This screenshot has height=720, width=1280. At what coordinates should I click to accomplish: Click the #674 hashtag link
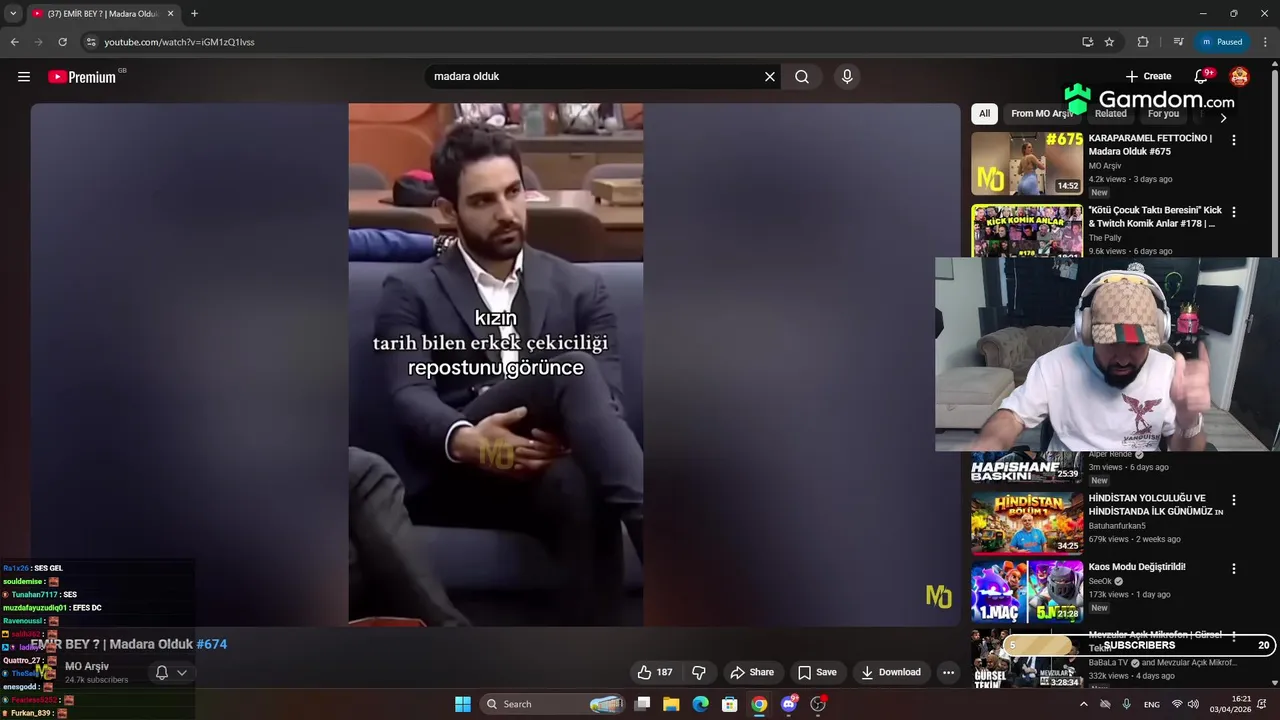point(211,644)
